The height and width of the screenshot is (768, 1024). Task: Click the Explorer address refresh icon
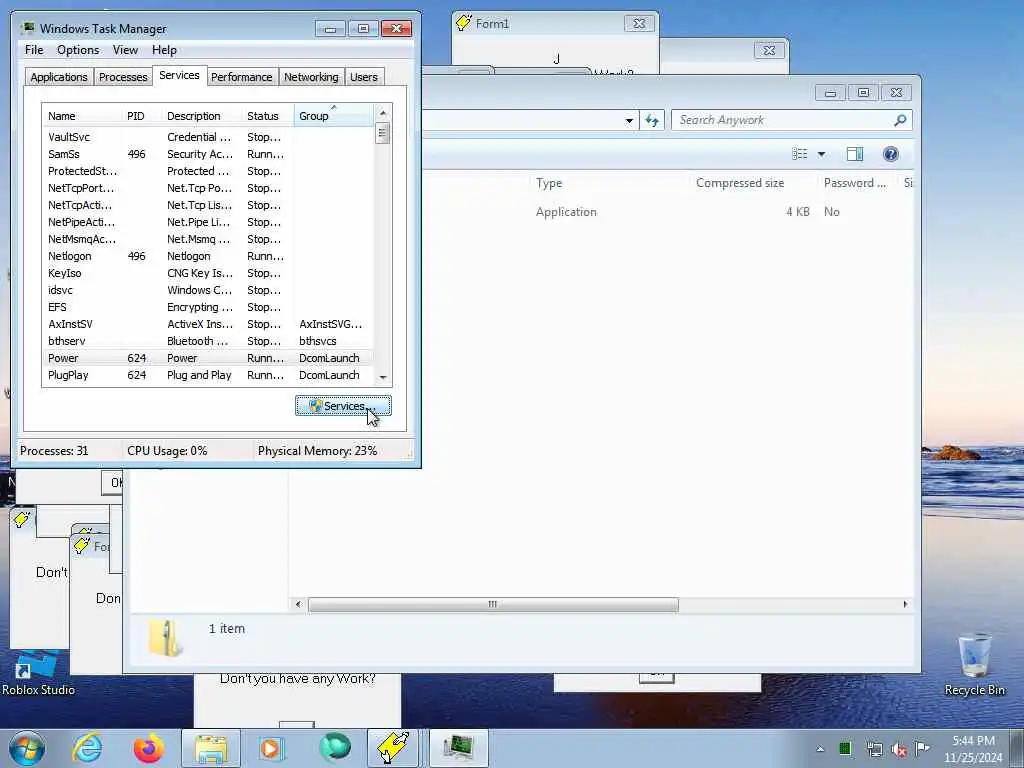652,120
